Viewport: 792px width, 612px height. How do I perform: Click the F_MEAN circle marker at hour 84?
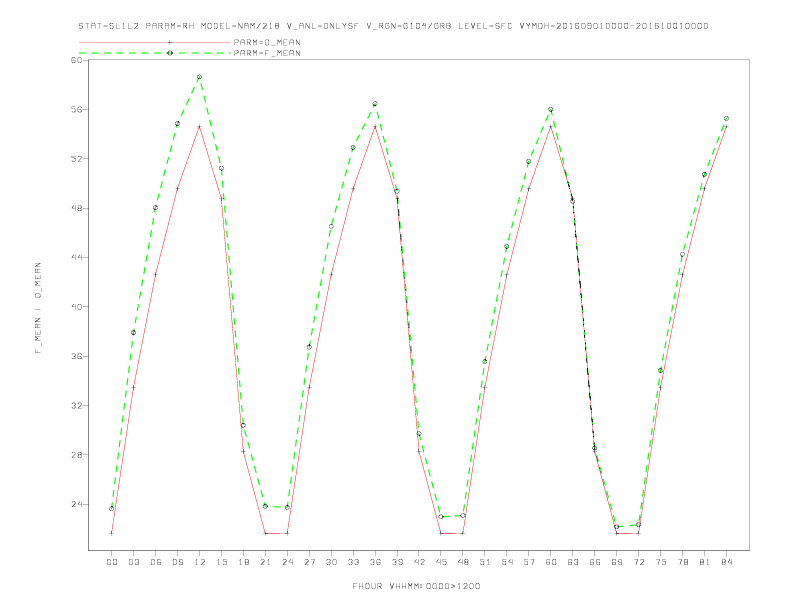click(x=727, y=119)
